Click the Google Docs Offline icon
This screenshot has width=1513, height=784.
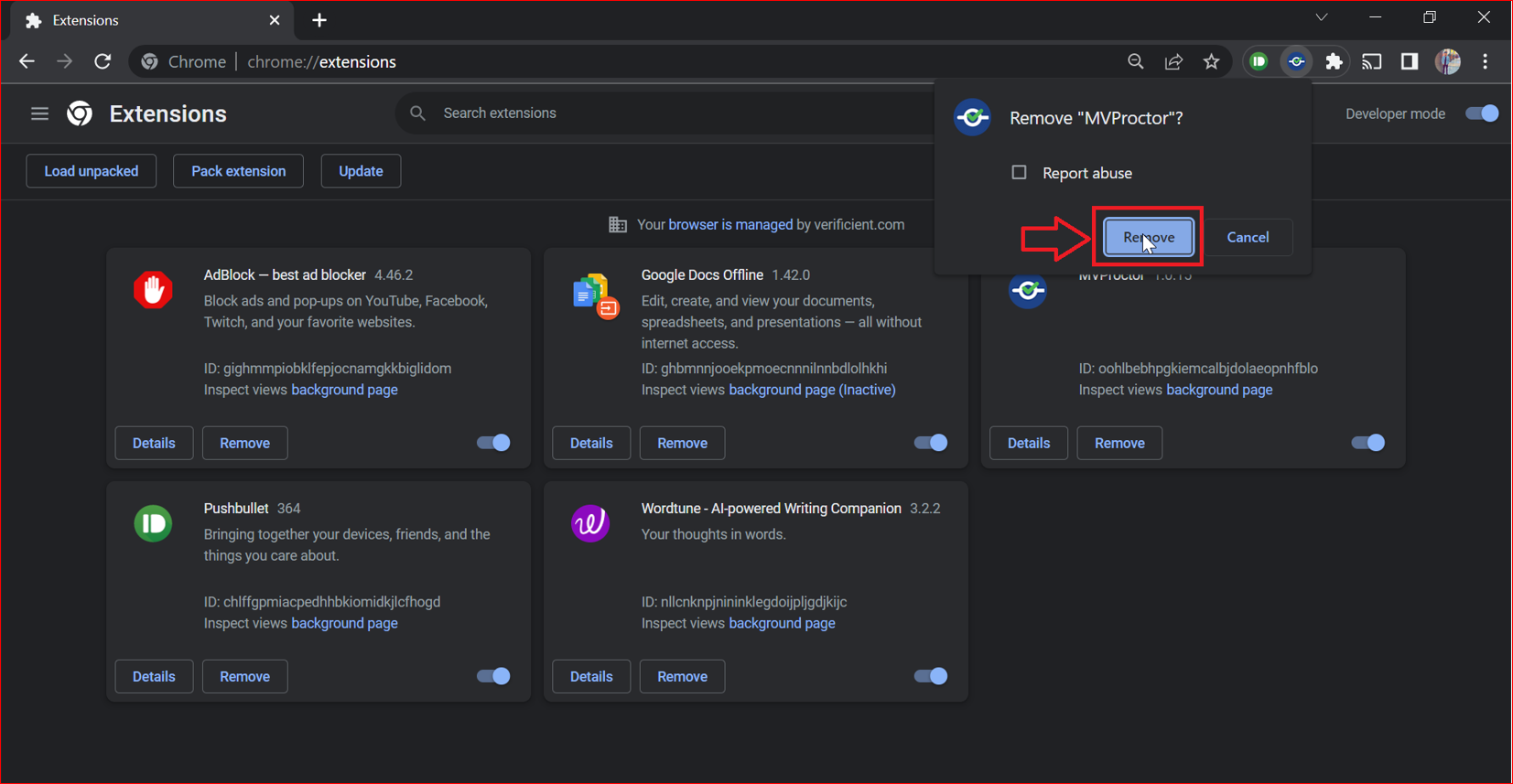(595, 295)
